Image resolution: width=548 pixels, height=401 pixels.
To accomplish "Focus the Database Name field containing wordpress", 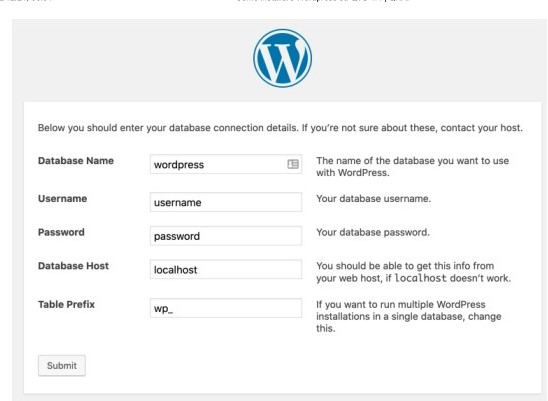I will pos(226,164).
